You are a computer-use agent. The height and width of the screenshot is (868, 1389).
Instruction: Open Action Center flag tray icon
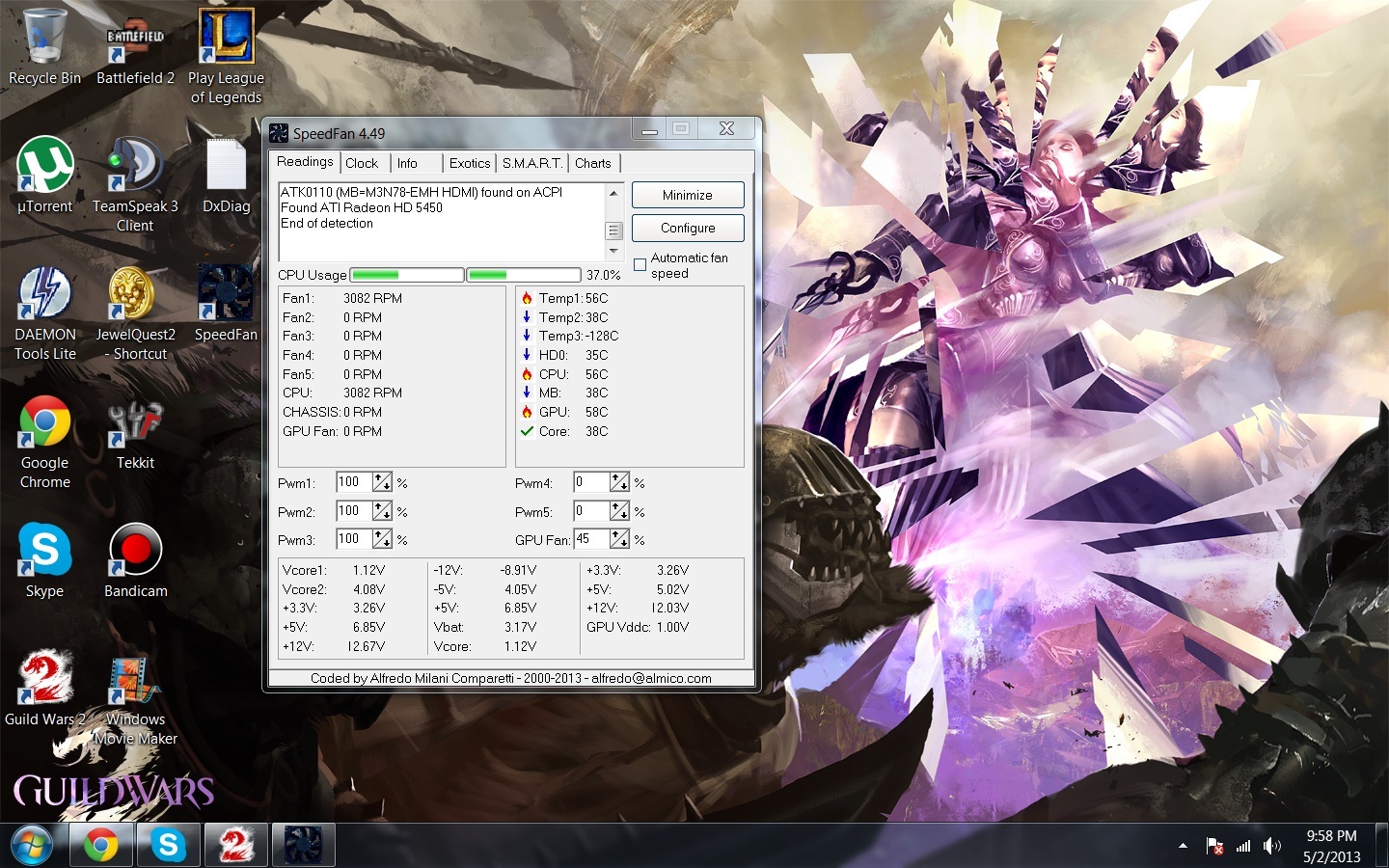(1215, 846)
